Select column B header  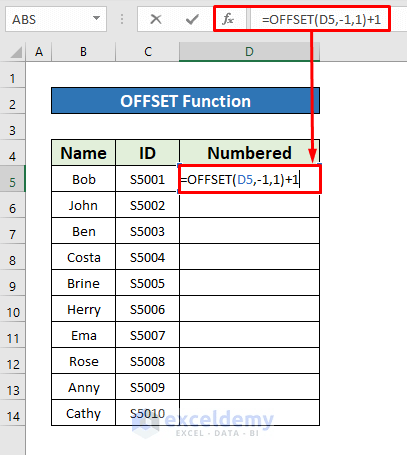(x=83, y=52)
